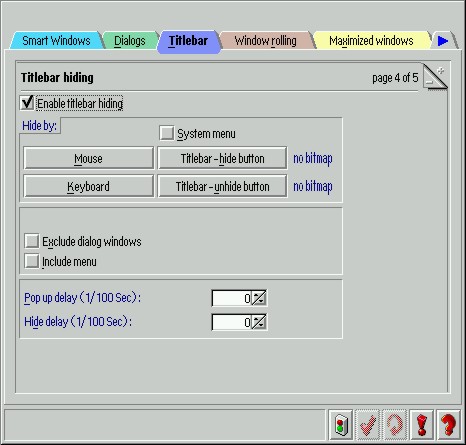466x445 pixels.
Task: Click the plus on the page corner
Action: point(441,70)
